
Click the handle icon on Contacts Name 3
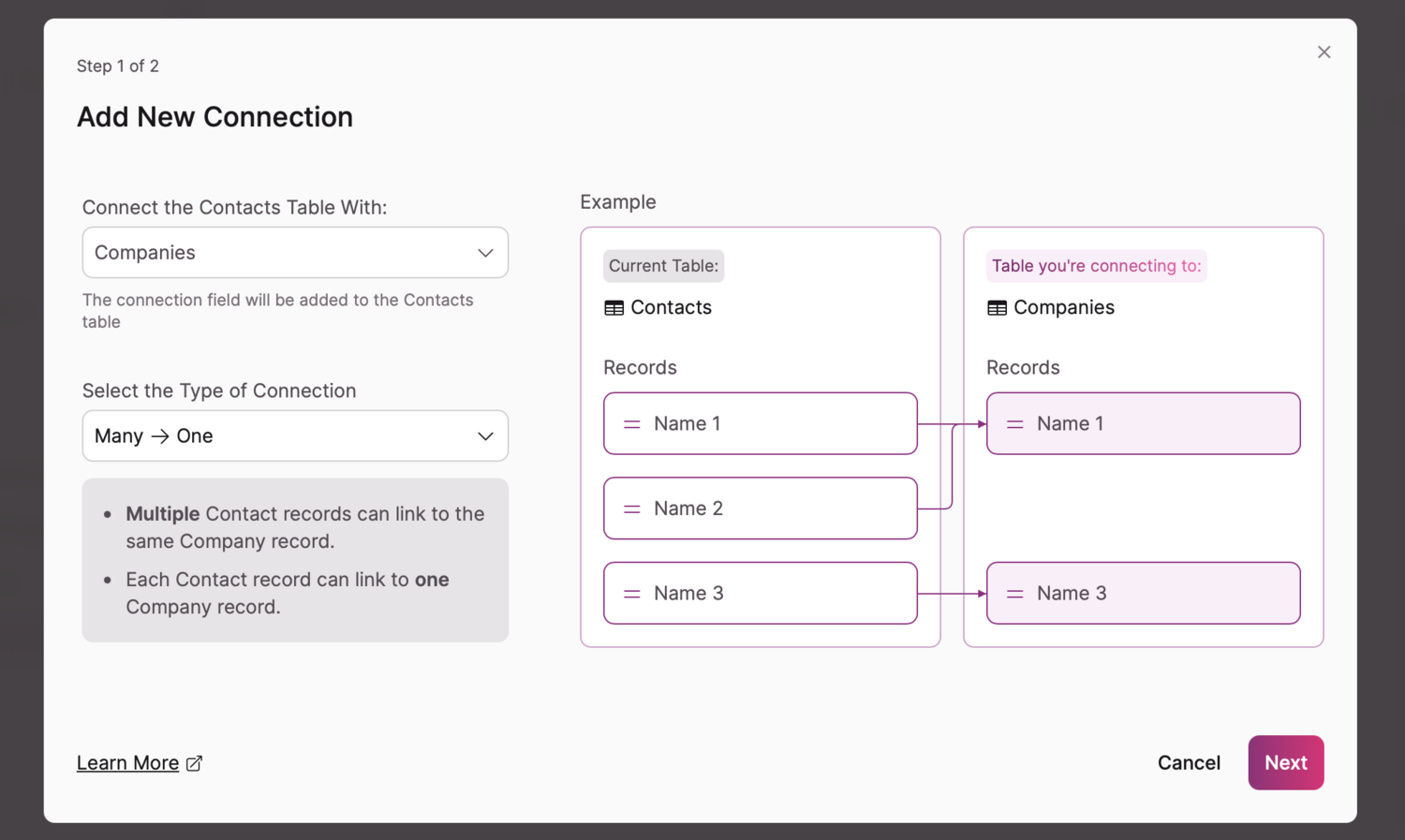coord(632,594)
